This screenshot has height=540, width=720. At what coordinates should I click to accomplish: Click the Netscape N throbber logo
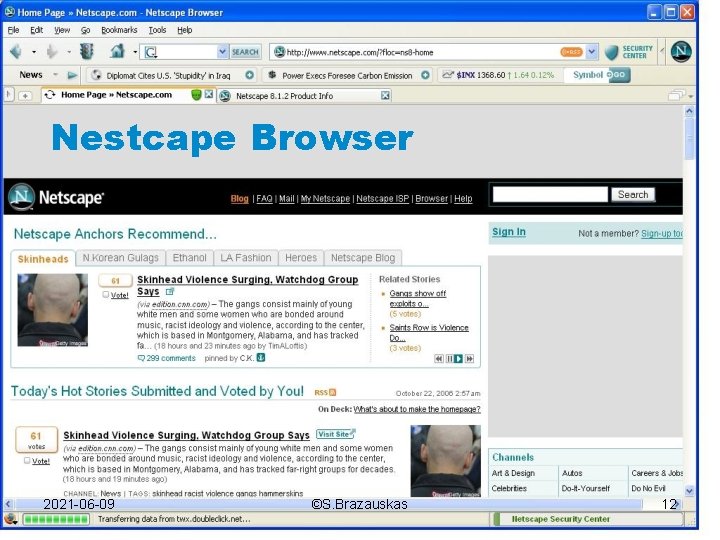pos(681,51)
